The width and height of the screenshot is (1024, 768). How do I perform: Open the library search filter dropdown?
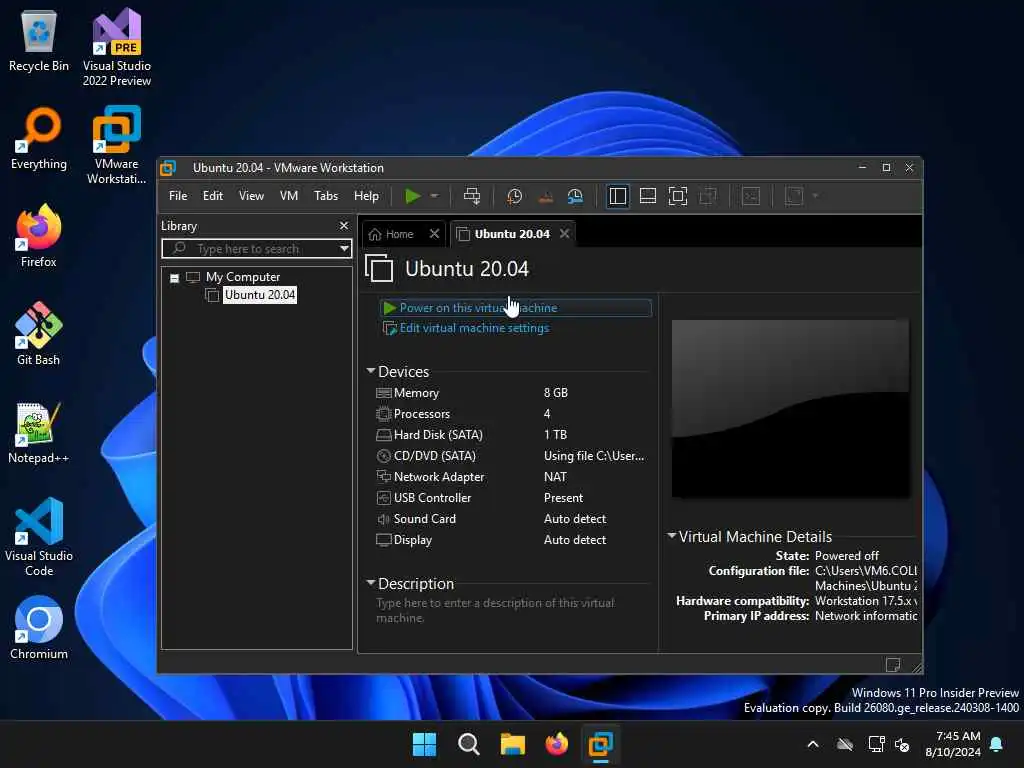344,249
